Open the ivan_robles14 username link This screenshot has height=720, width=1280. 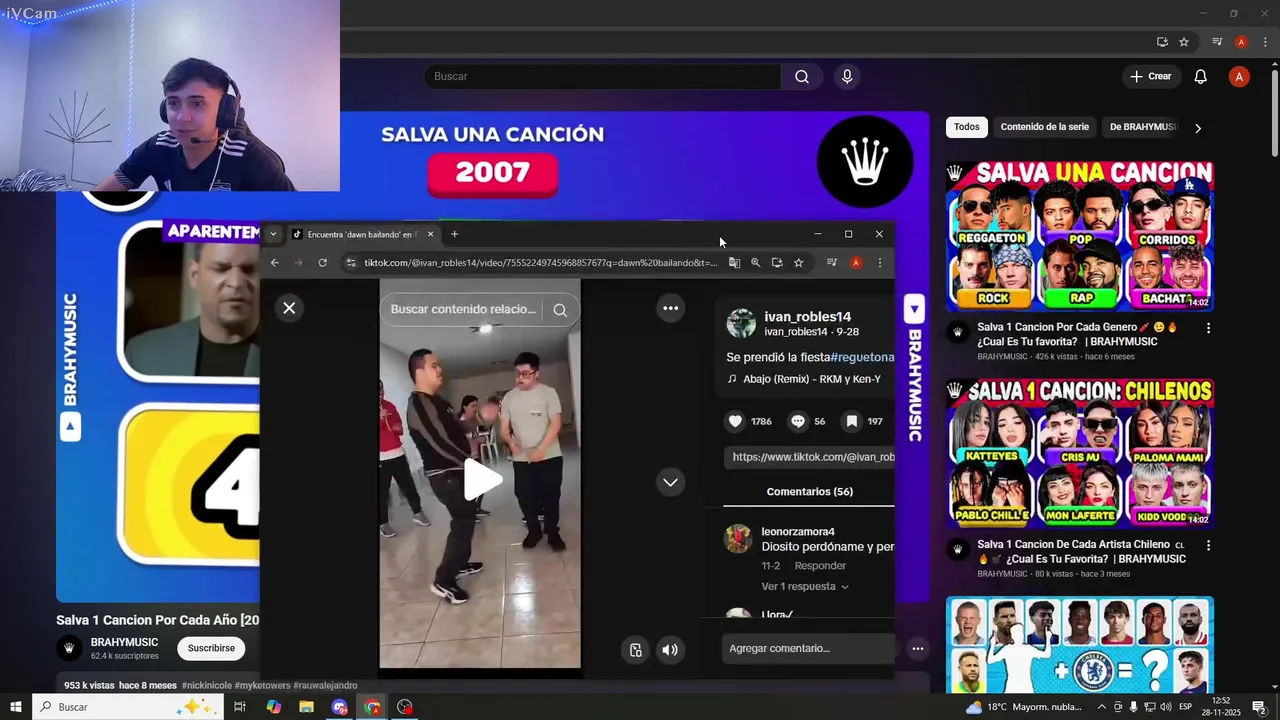coord(808,317)
